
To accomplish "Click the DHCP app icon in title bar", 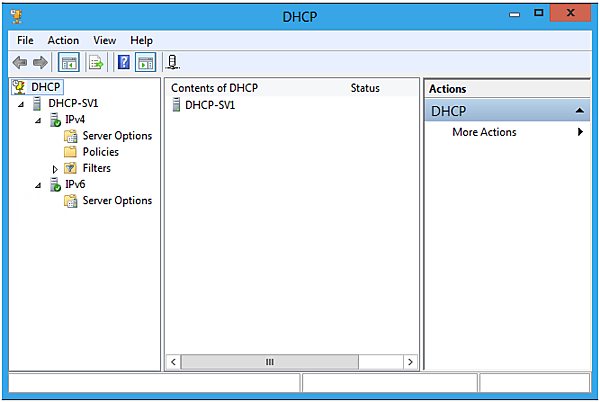I will tap(16, 16).
